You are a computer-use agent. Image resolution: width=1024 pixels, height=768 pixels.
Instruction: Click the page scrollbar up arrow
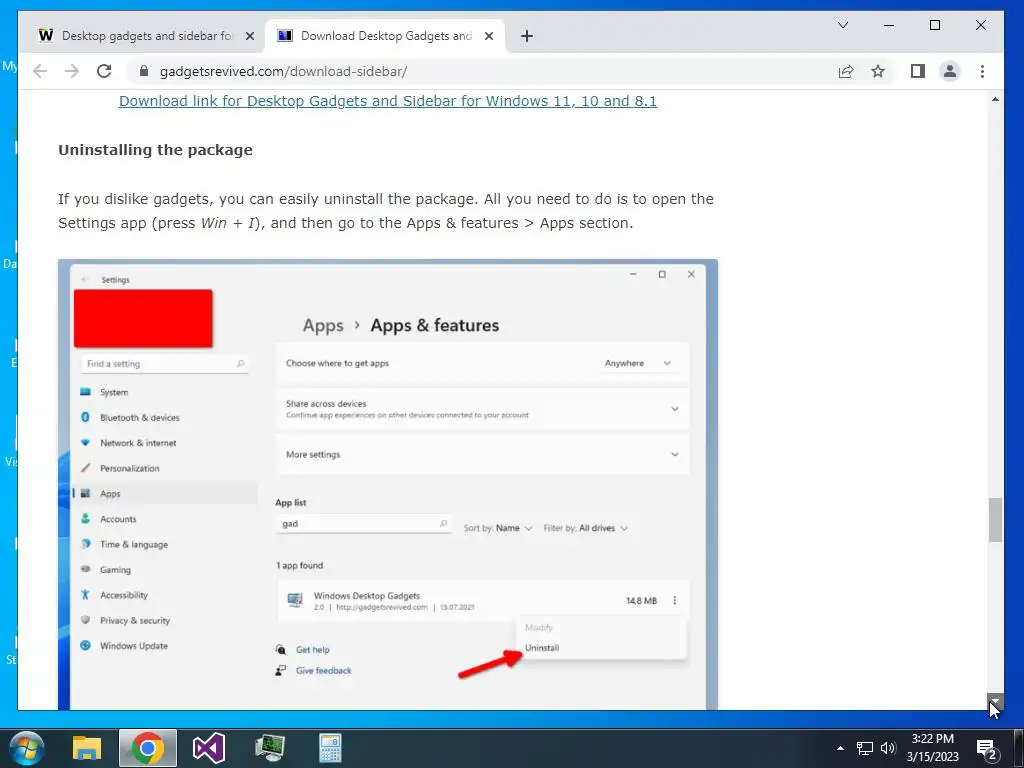(995, 100)
